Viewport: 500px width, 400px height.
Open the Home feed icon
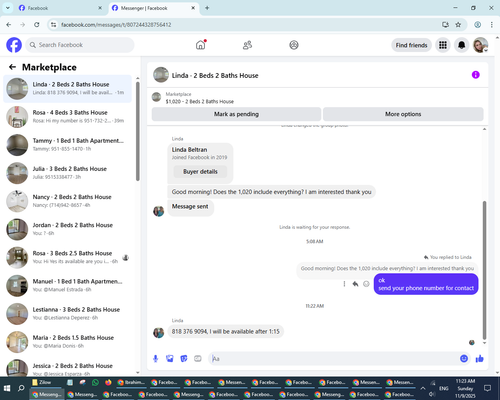click(201, 45)
